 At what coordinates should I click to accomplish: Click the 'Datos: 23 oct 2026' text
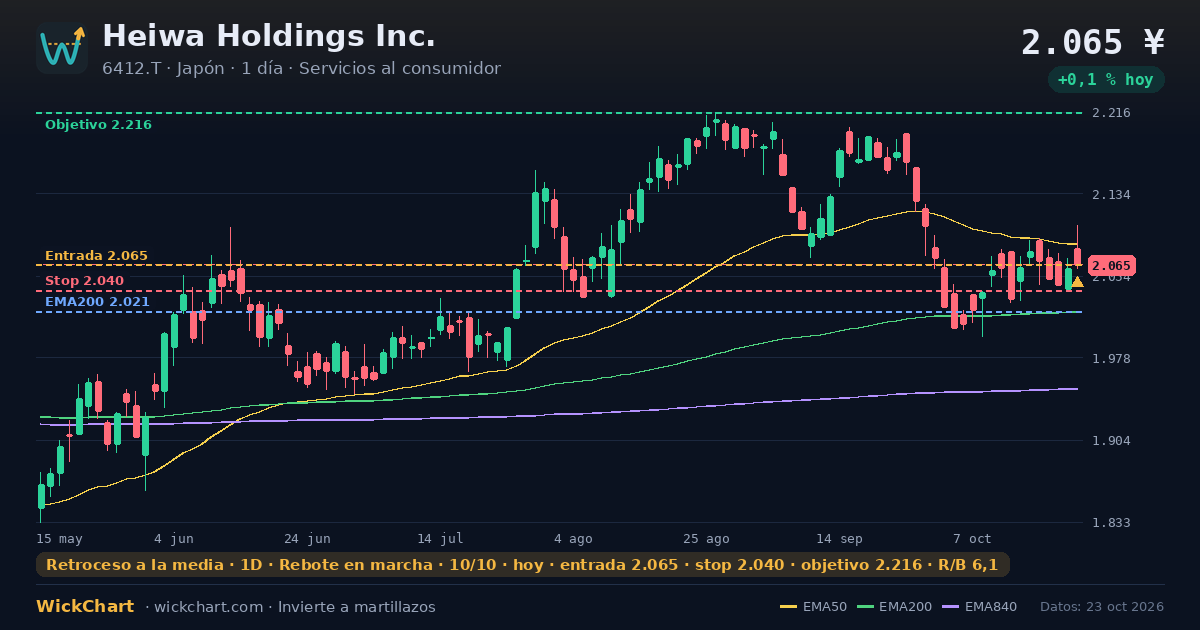point(1102,607)
